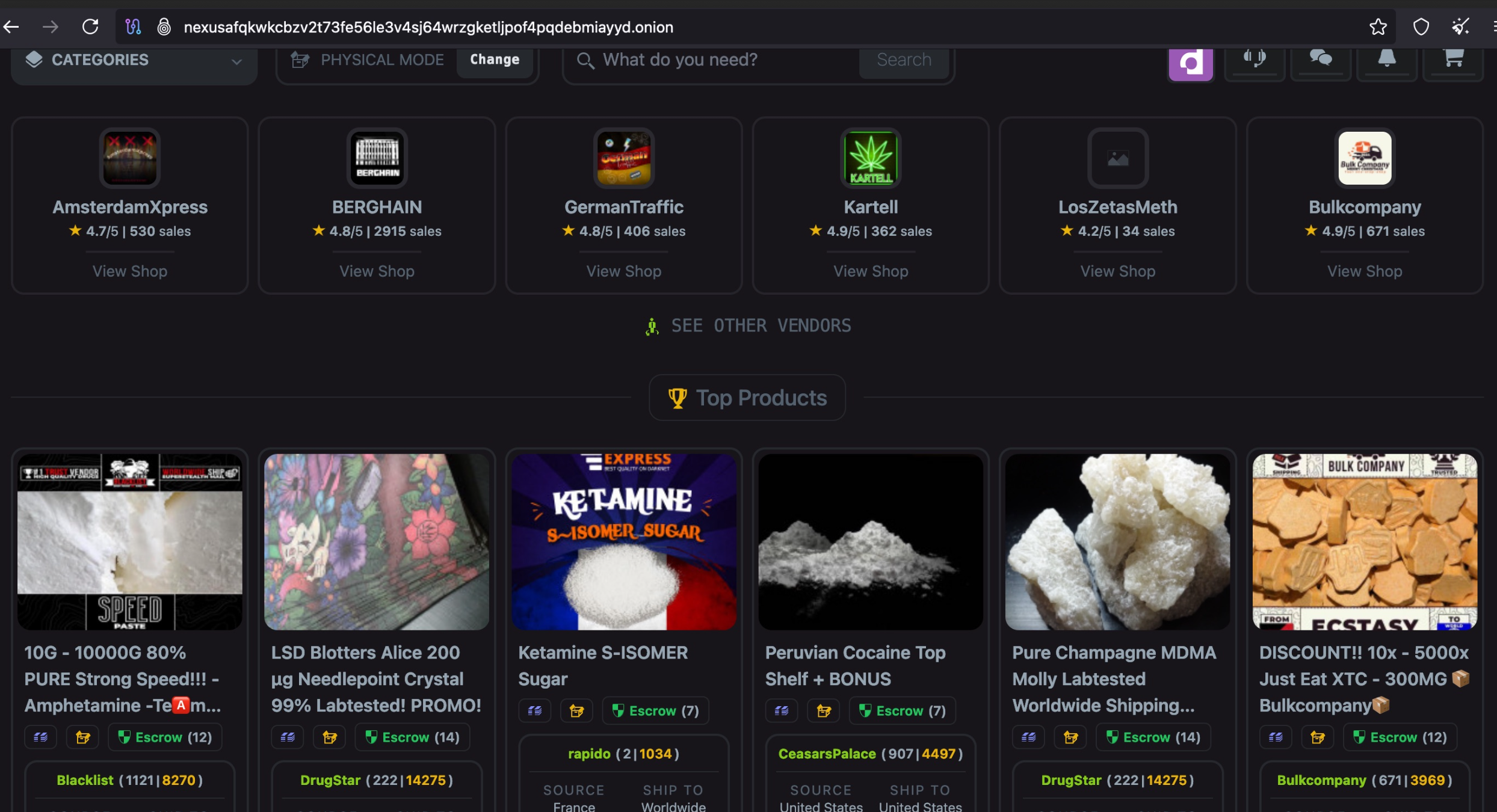The width and height of the screenshot is (1497, 812).
Task: Click the purple stack icon on the MDMA listing
Action: [1028, 737]
